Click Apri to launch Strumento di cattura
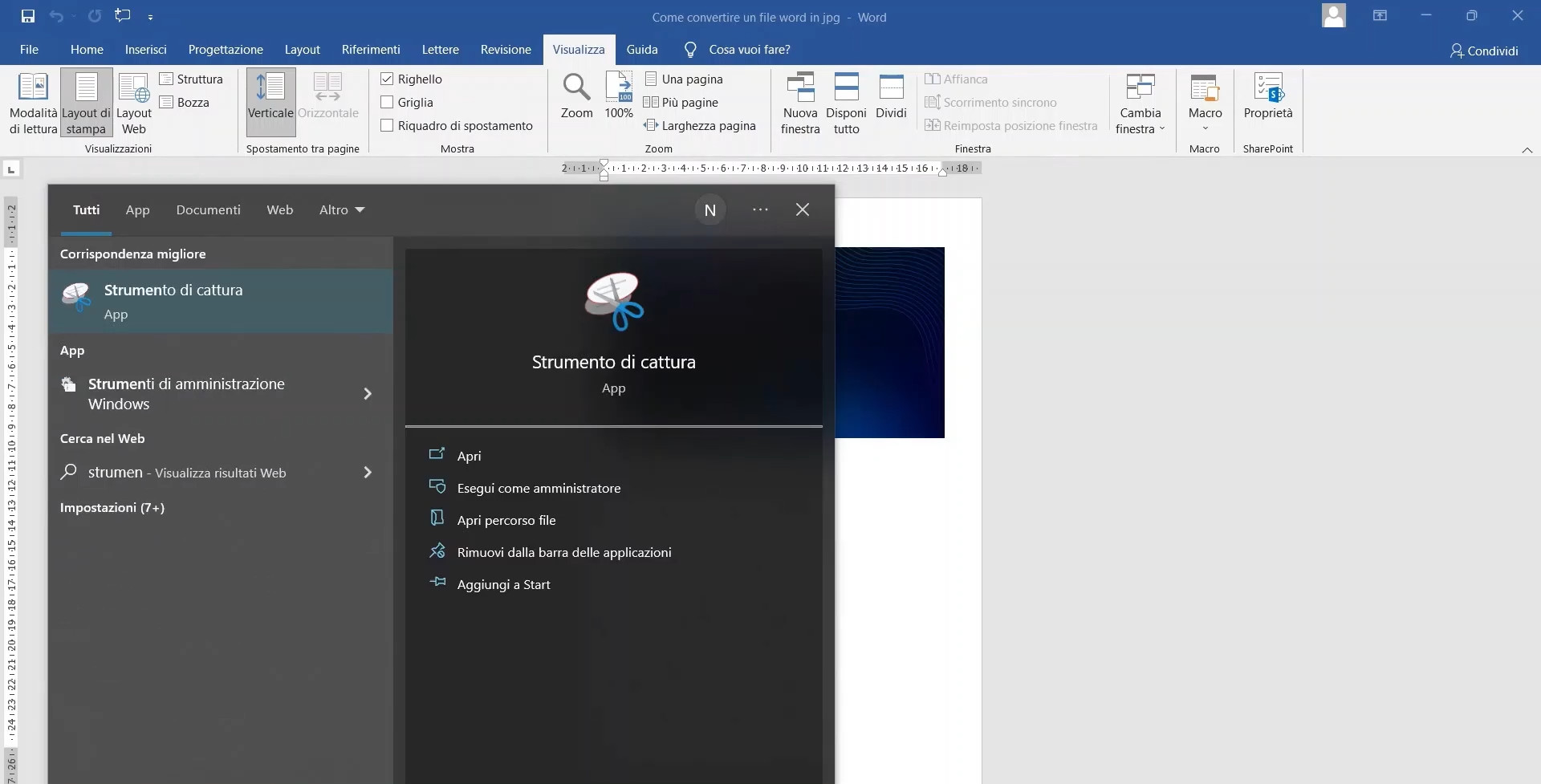 (469, 456)
